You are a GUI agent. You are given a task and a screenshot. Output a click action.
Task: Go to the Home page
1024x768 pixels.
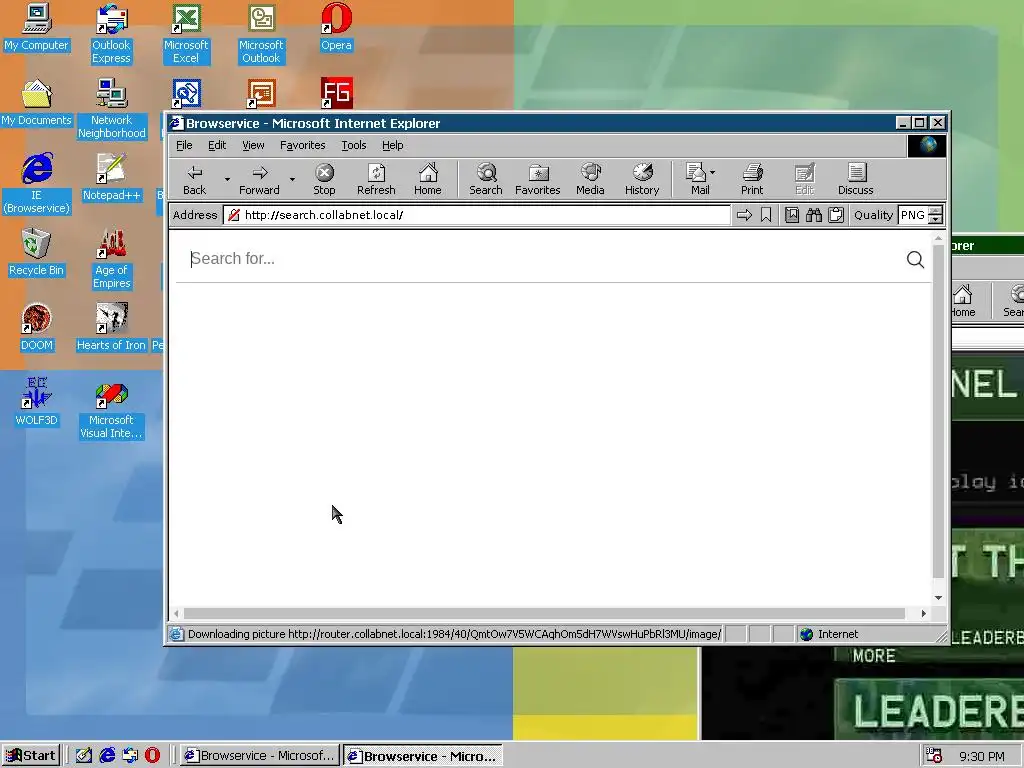(428, 180)
